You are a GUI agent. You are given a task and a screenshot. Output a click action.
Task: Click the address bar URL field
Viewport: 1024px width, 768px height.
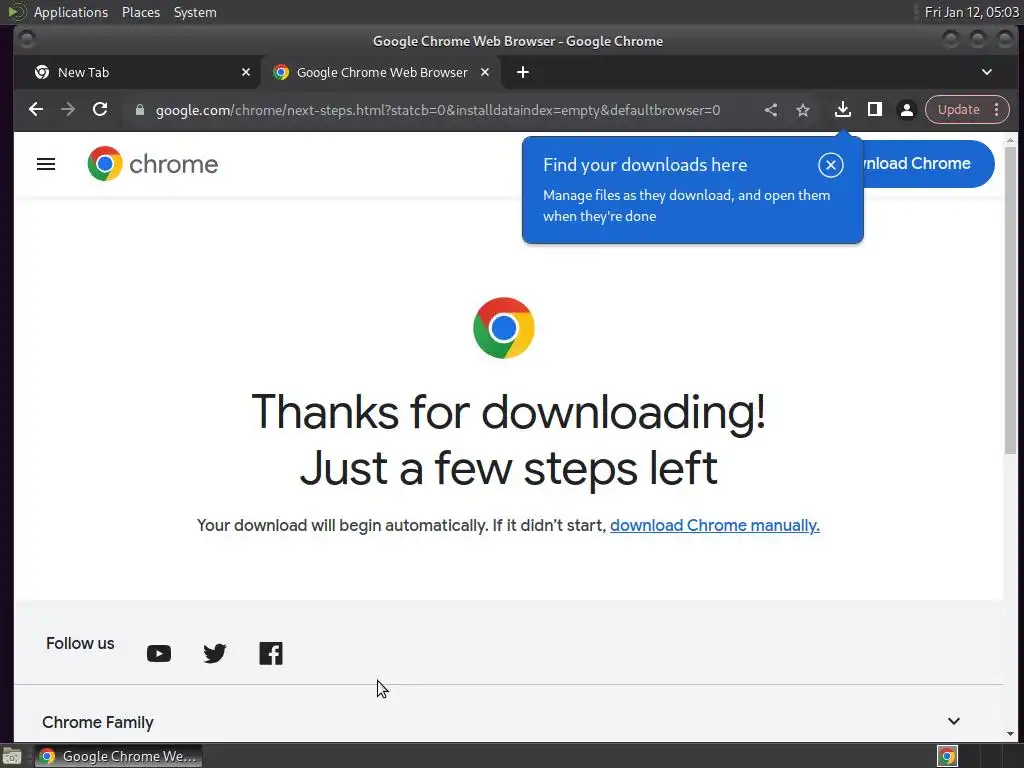tap(438, 110)
